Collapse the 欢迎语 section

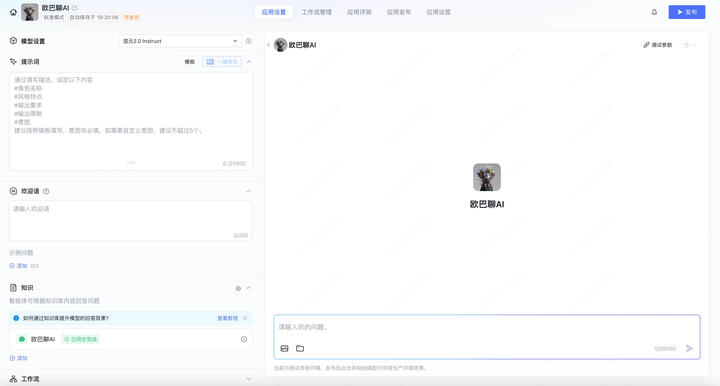(248, 191)
